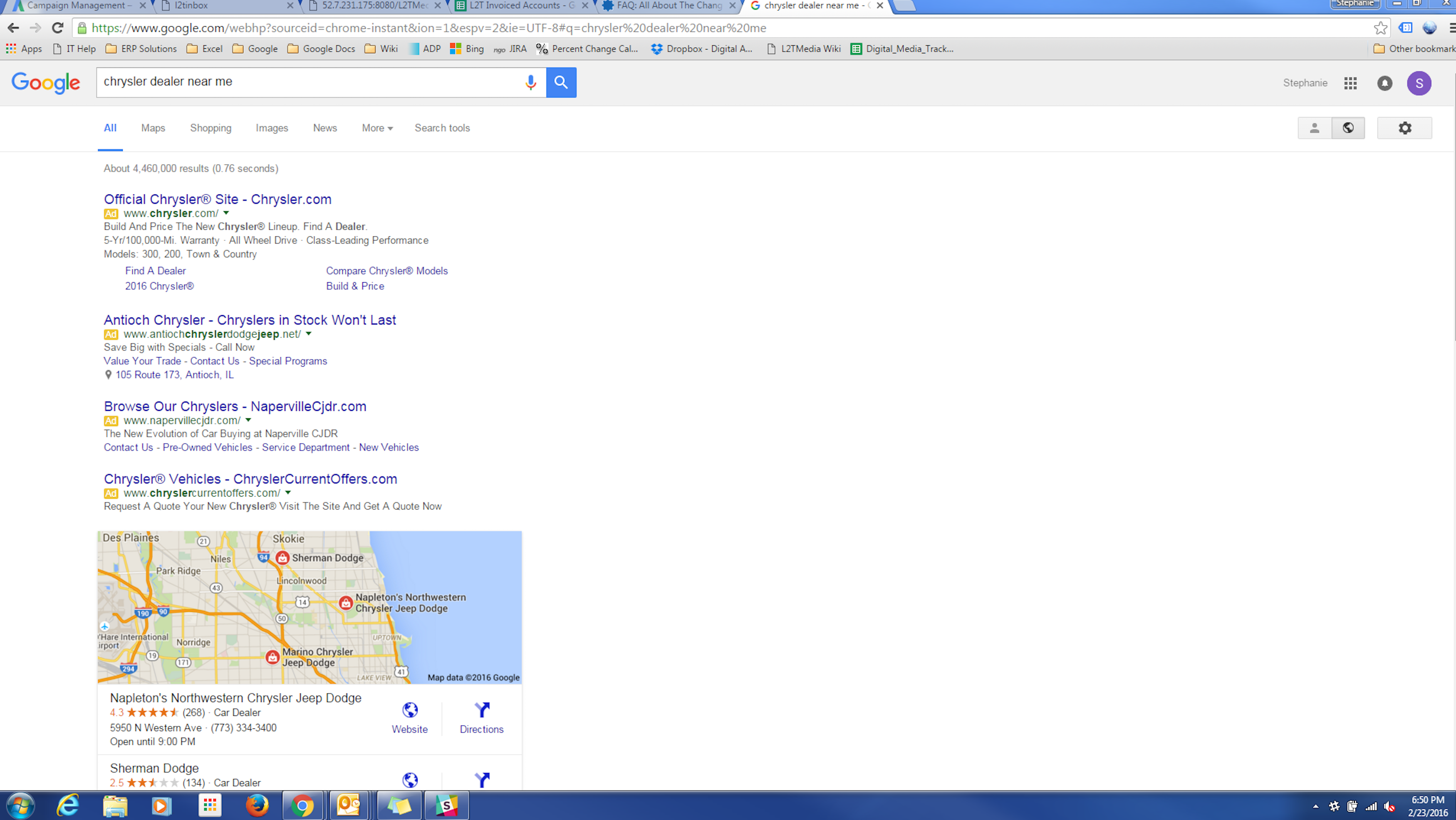Open Excel bookmark folder
The image size is (1456, 820).
tap(205, 49)
